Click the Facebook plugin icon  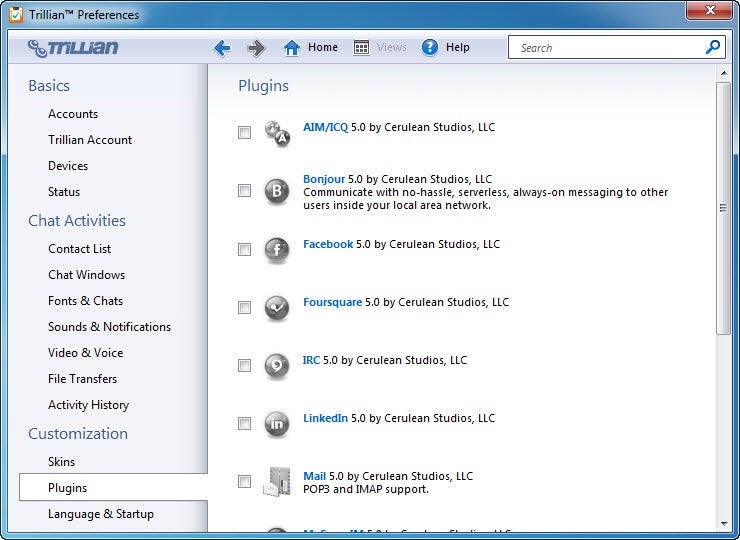[x=277, y=250]
